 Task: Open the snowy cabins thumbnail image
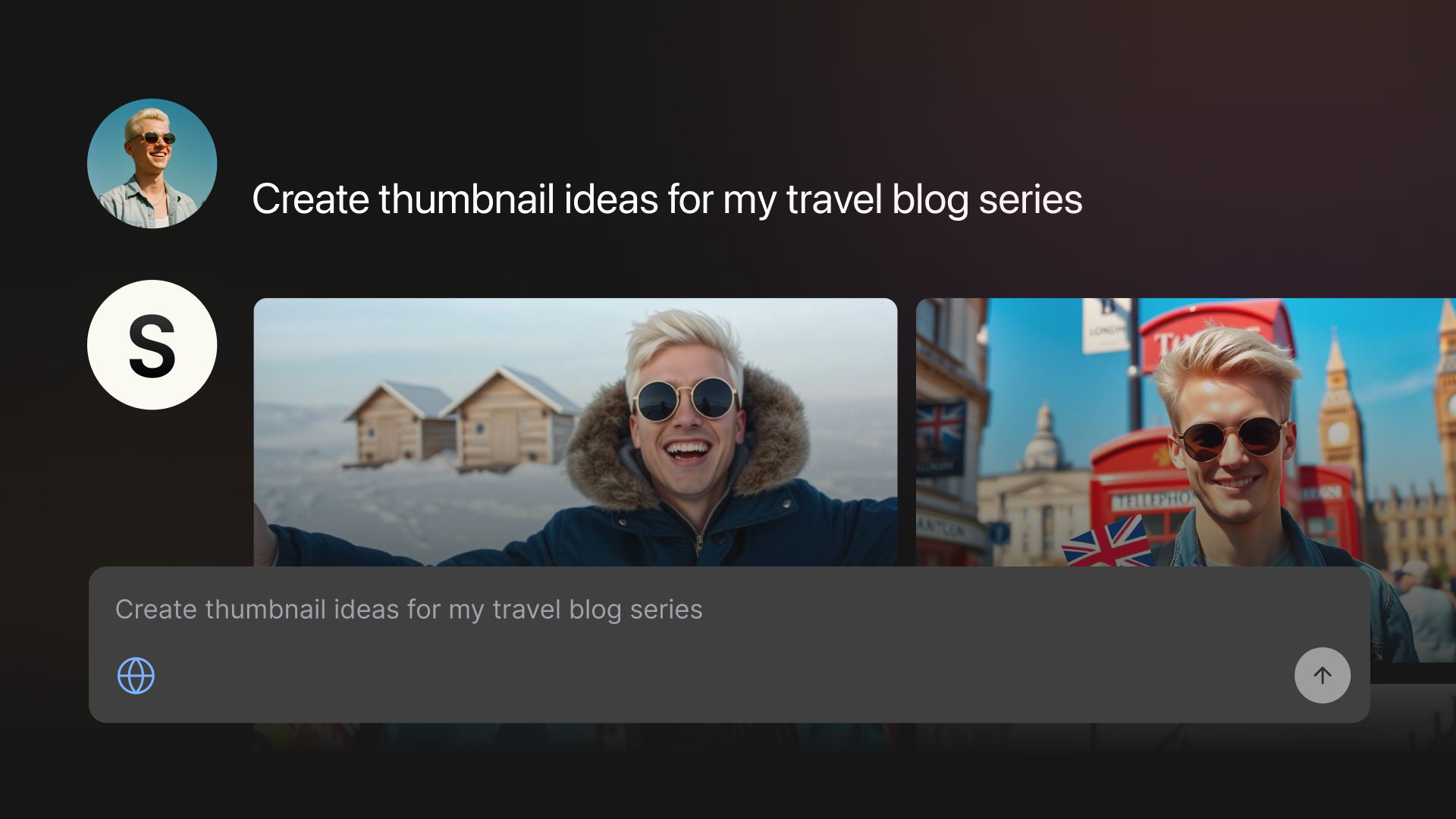pyautogui.click(x=576, y=432)
